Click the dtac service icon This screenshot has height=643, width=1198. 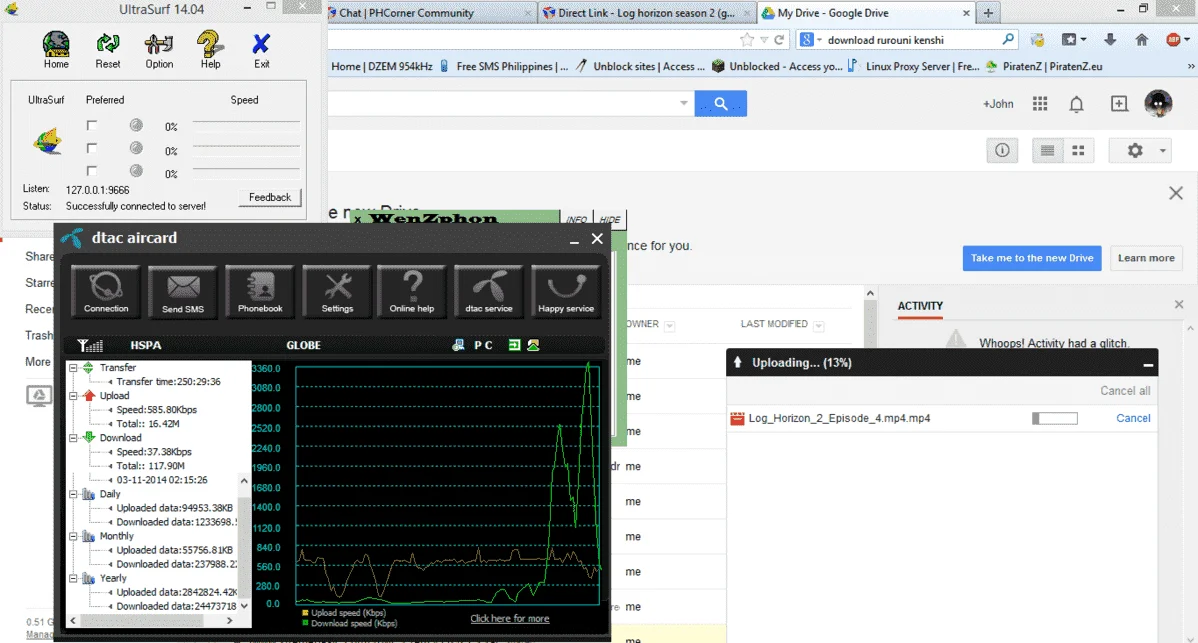[x=489, y=291]
